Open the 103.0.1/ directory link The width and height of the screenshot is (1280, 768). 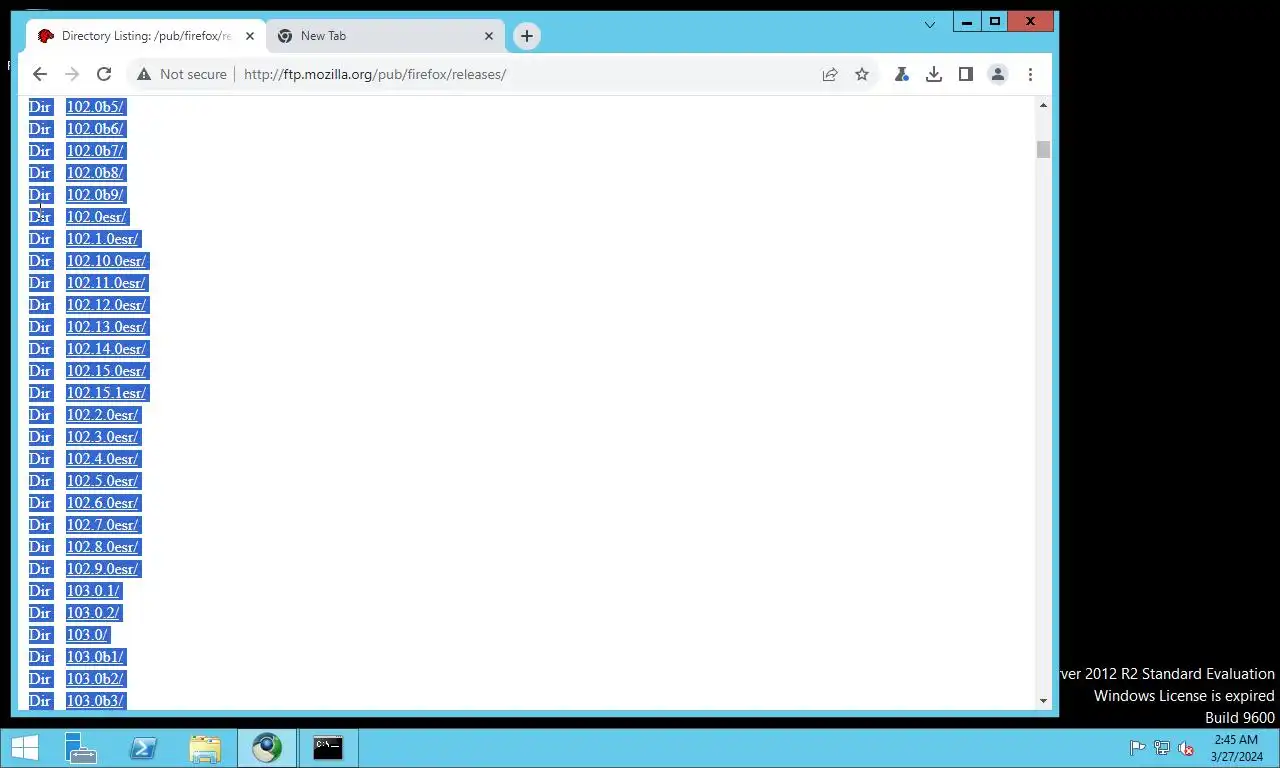[x=93, y=591]
